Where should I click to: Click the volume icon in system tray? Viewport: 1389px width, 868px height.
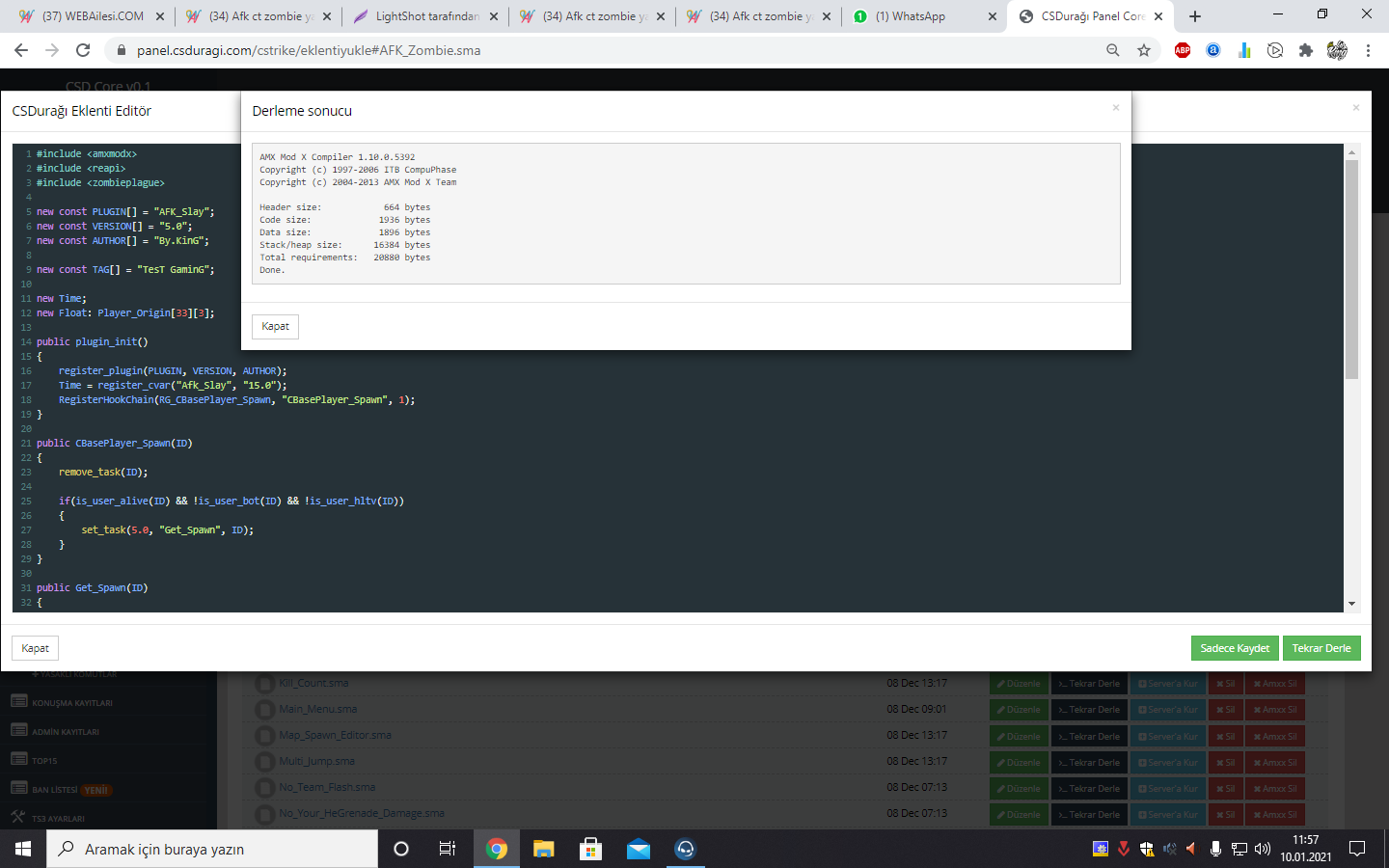pyautogui.click(x=1263, y=849)
